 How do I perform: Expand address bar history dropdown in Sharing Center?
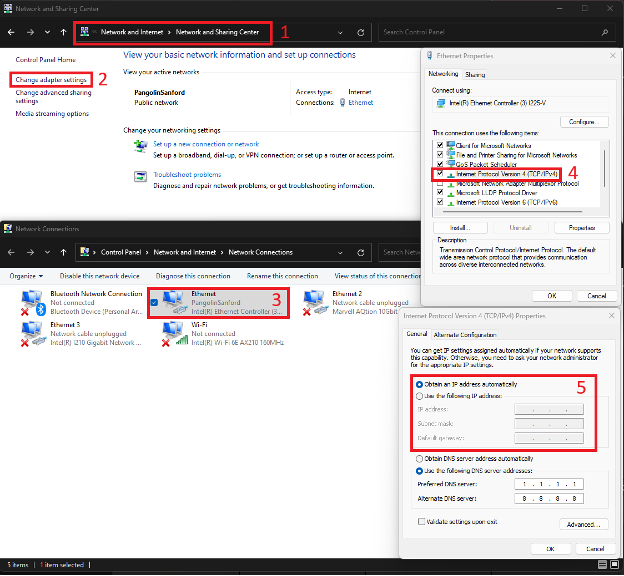(339, 32)
